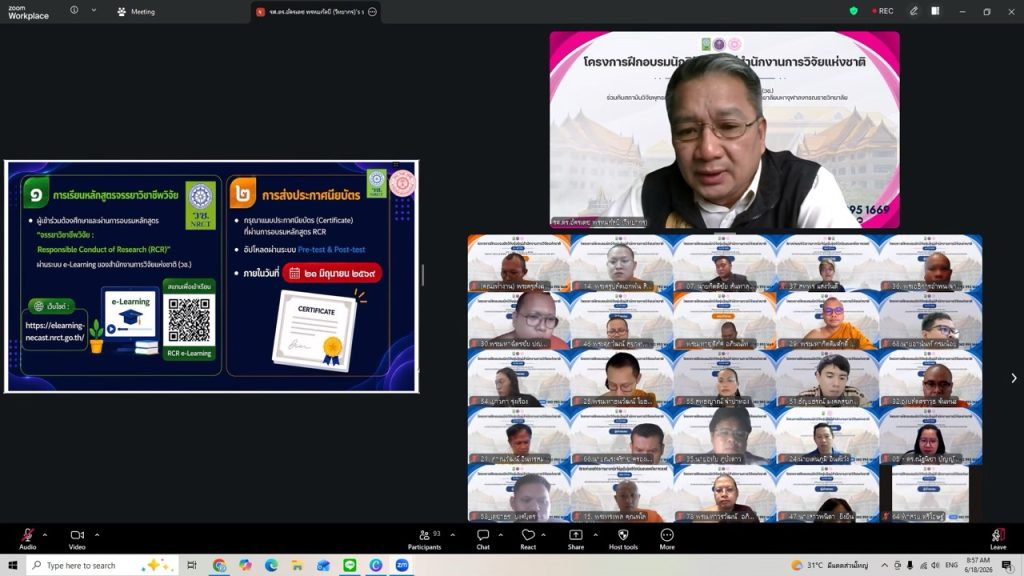
Task: Click the taskbar search box
Action: point(103,565)
